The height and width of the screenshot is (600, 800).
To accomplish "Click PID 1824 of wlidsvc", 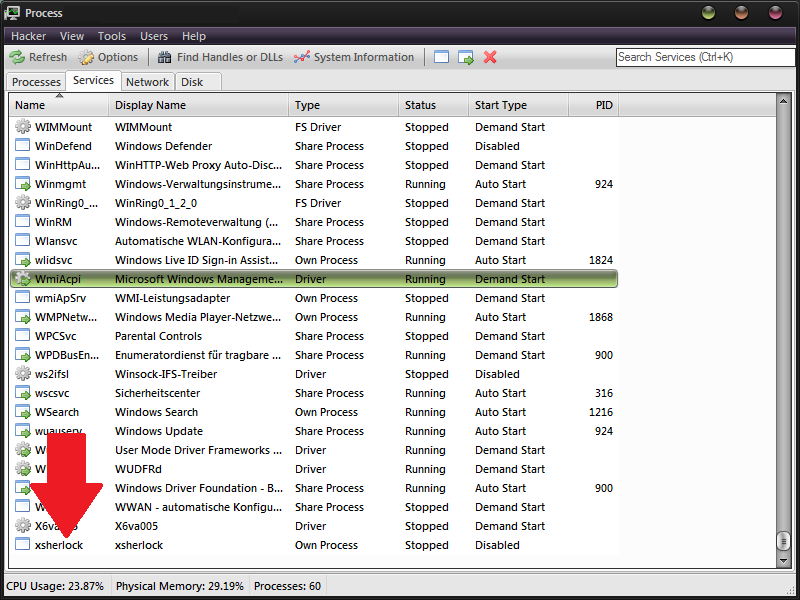I will coord(601,260).
